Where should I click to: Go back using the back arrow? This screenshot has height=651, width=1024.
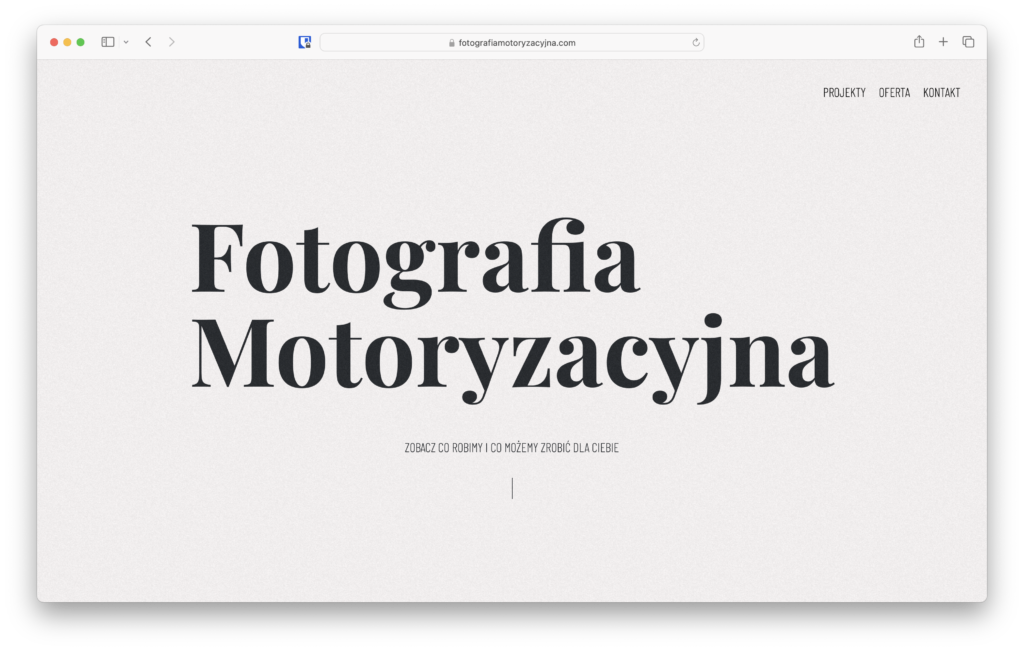pyautogui.click(x=148, y=42)
